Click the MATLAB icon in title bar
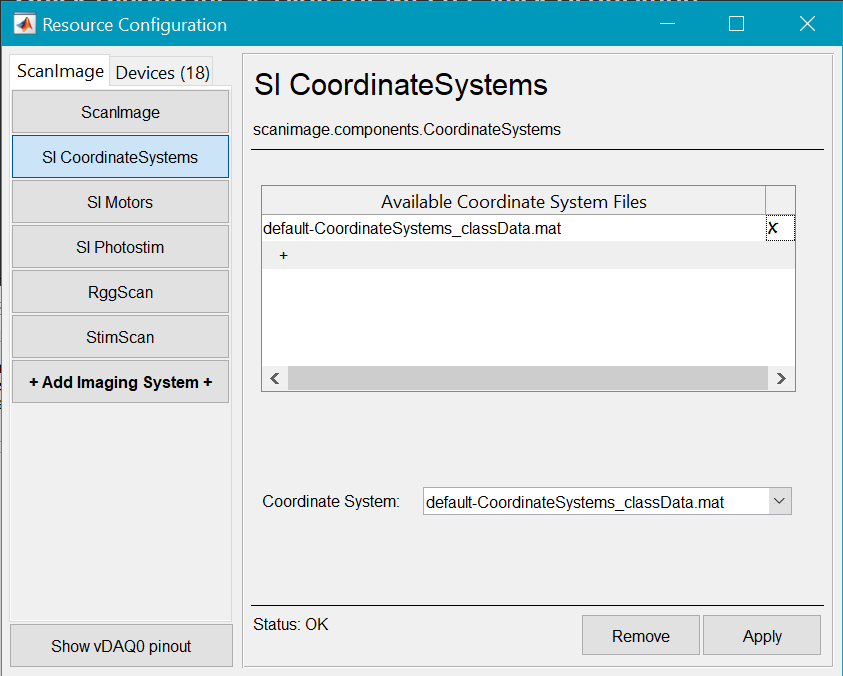843x676 pixels. pyautogui.click(x=24, y=24)
